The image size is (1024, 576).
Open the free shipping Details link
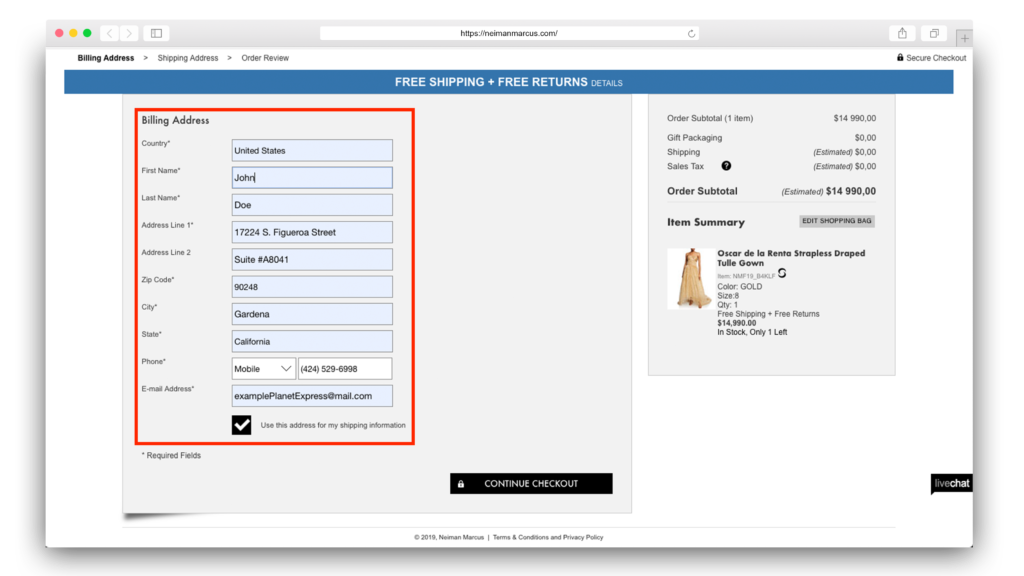[x=607, y=83]
